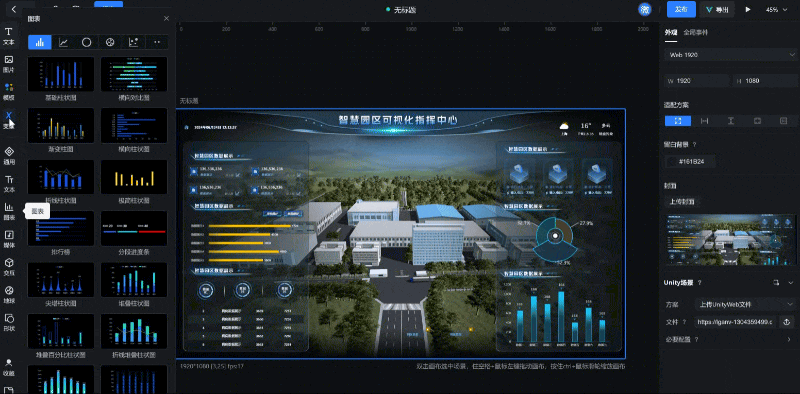This screenshot has height=394, width=800.
Task: Open the 图片 image tool in sidebar
Action: (x=9, y=63)
